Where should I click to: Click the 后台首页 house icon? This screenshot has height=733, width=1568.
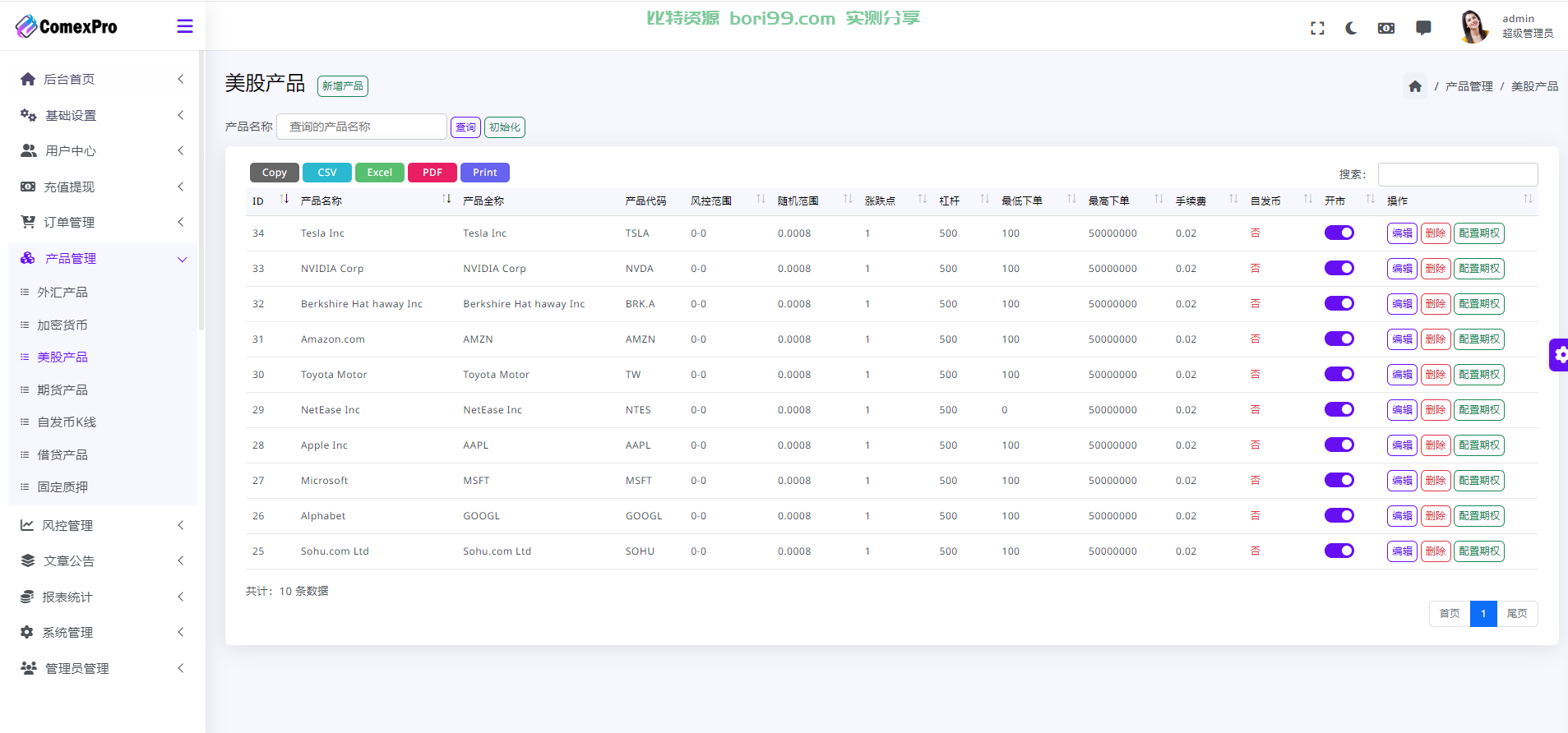tap(28, 79)
